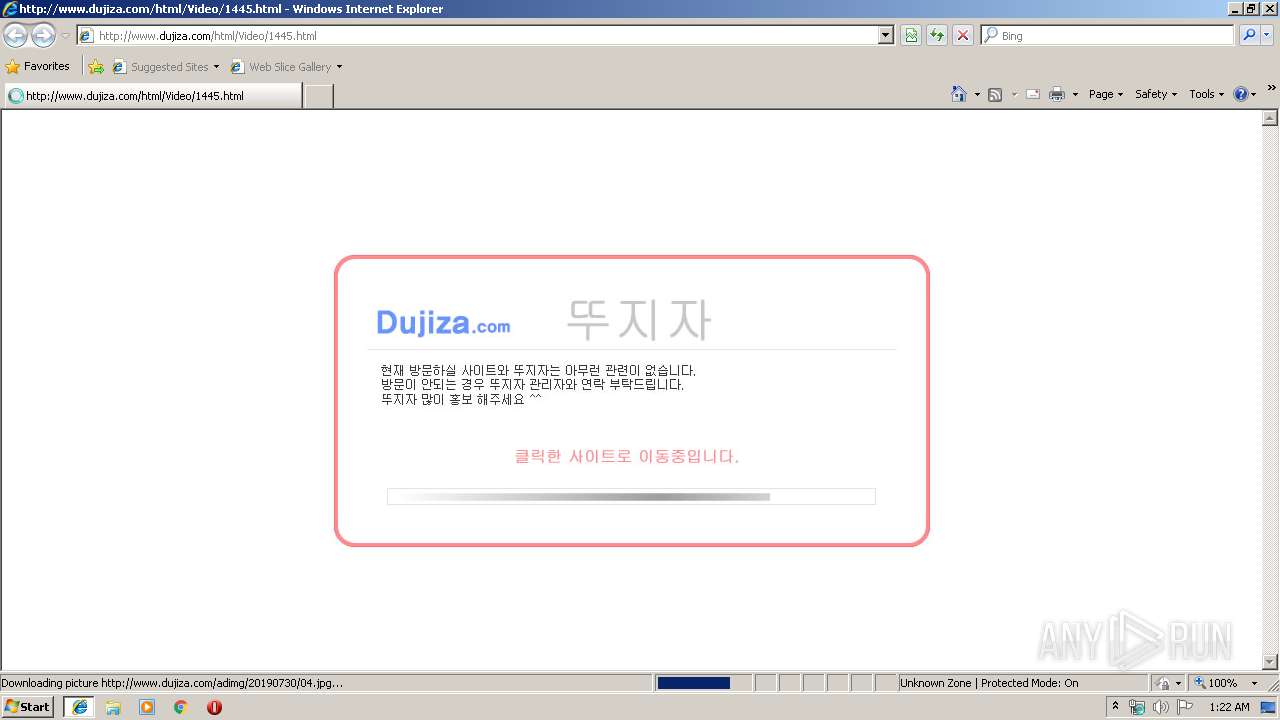1280x720 pixels.
Task: Launch Chrome from the taskbar
Action: (x=181, y=707)
